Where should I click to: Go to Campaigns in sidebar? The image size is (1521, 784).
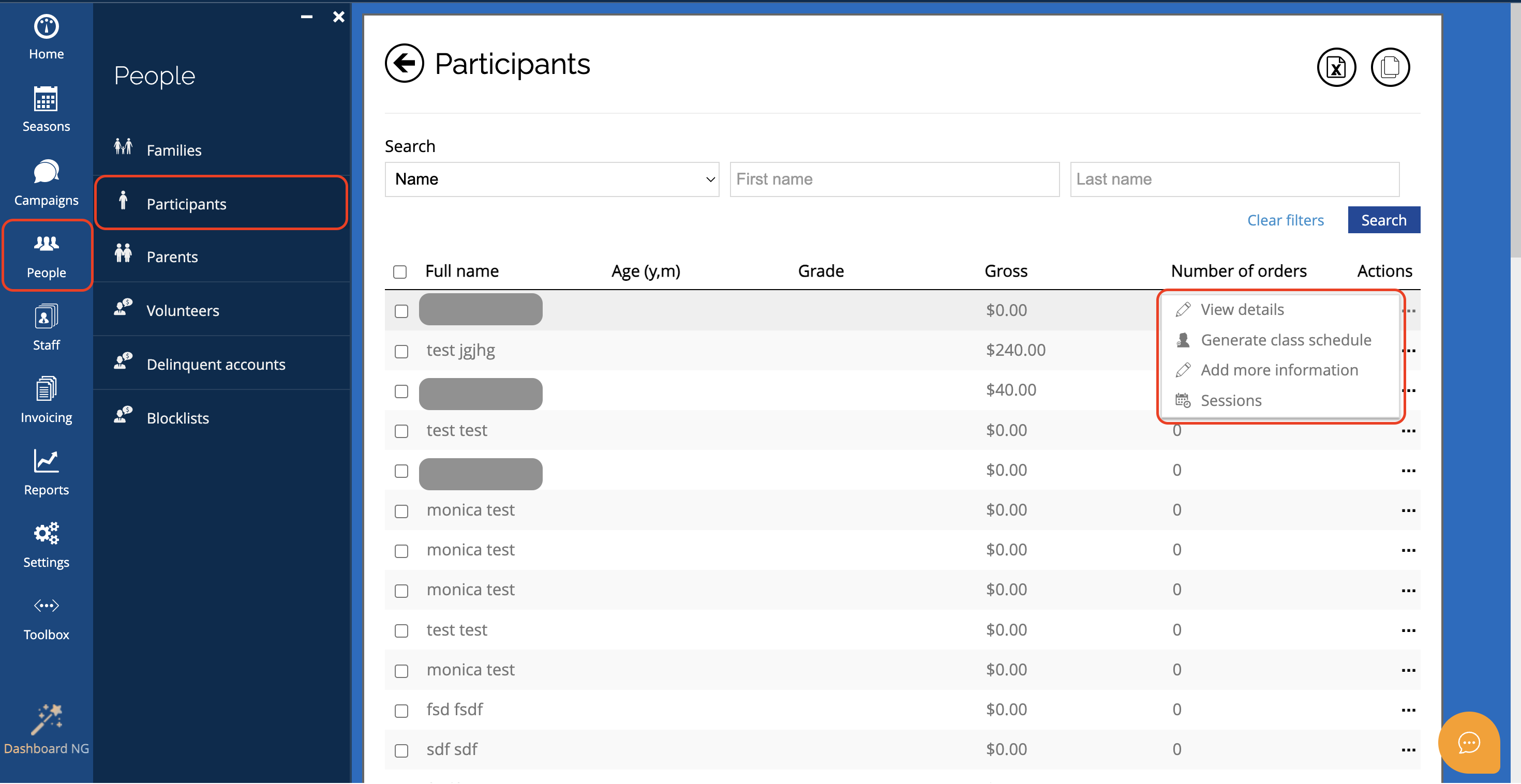pos(46,183)
